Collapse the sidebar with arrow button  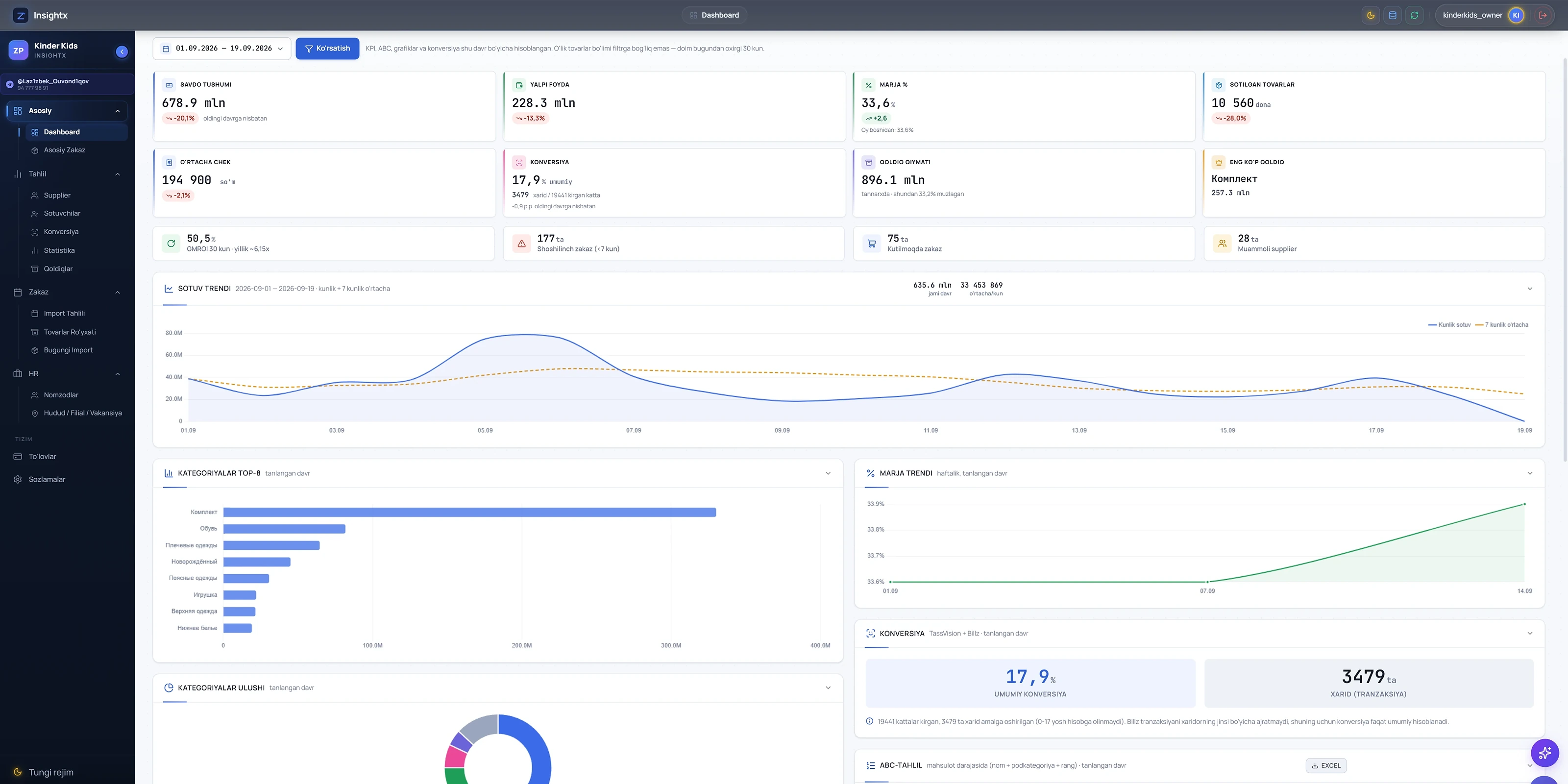tap(122, 52)
